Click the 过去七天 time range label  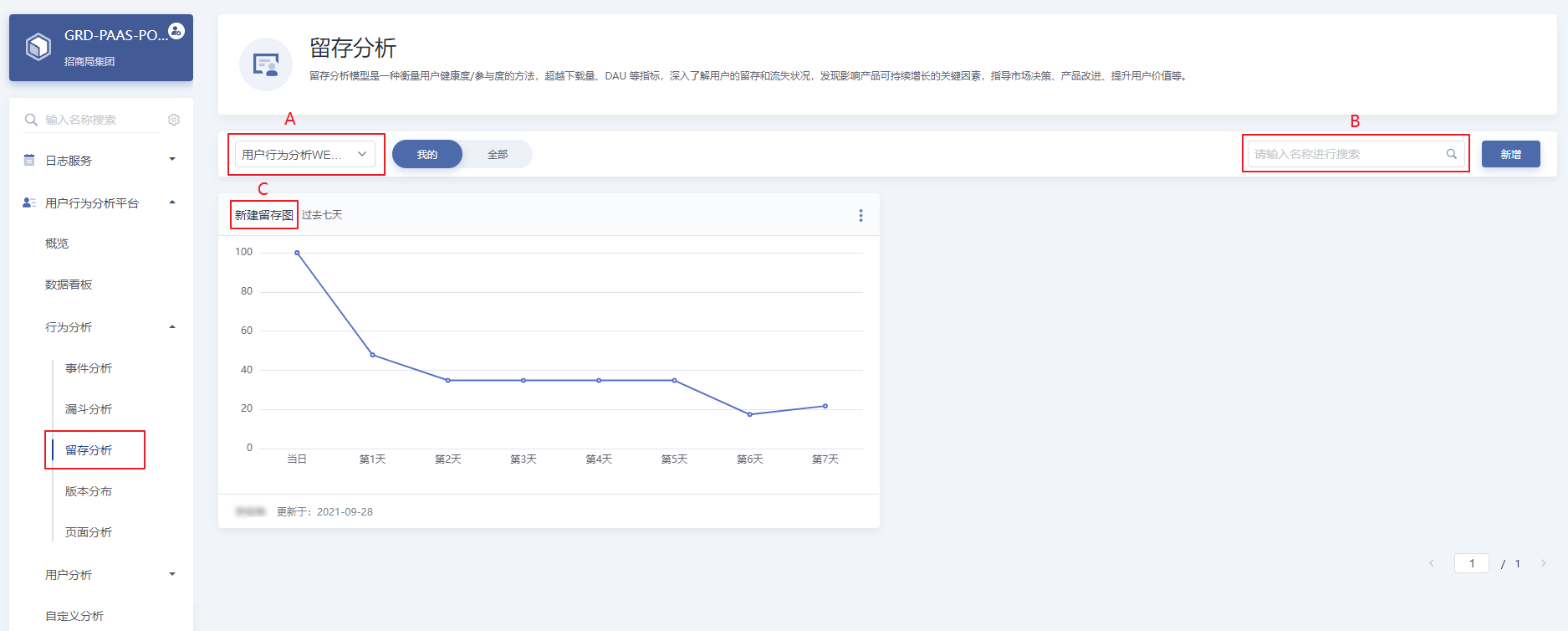coord(322,215)
